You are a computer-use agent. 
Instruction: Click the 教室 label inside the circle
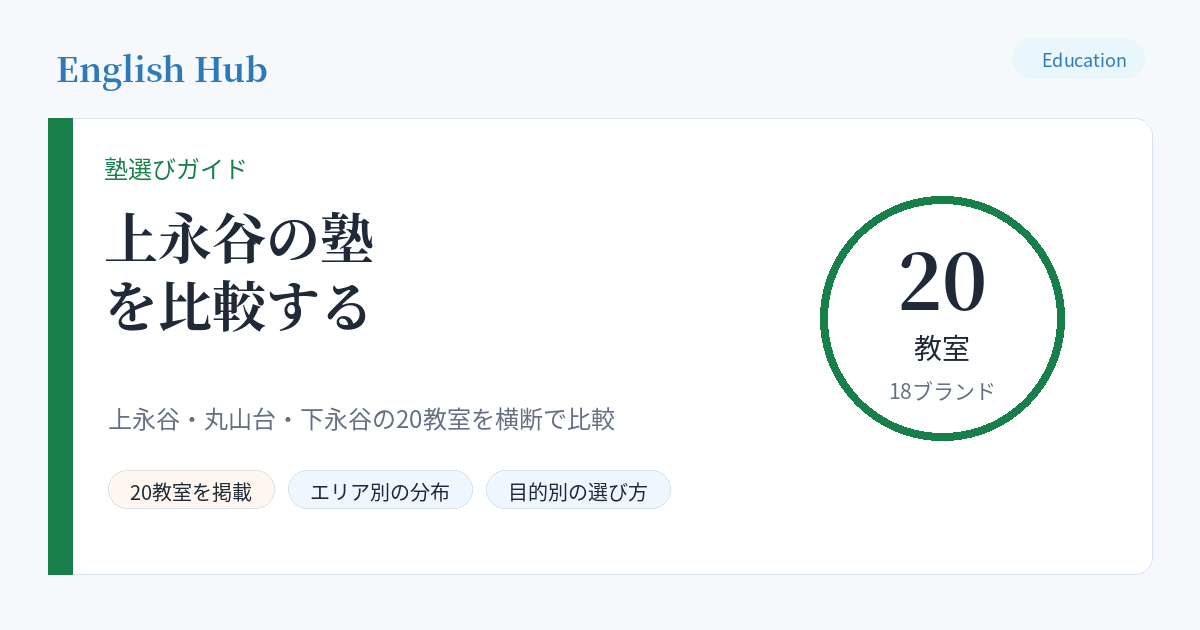pyautogui.click(x=942, y=349)
